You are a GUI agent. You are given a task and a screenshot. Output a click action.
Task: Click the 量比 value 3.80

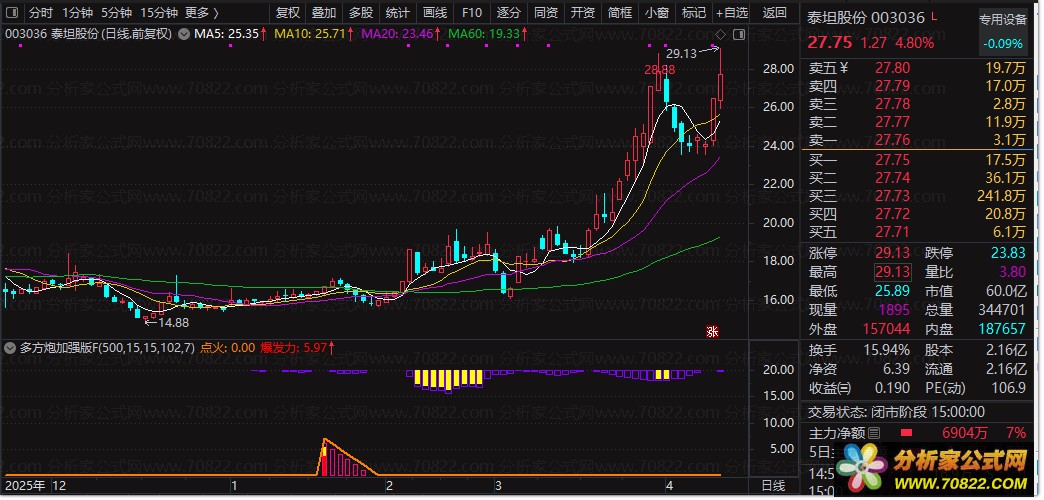pos(1013,272)
